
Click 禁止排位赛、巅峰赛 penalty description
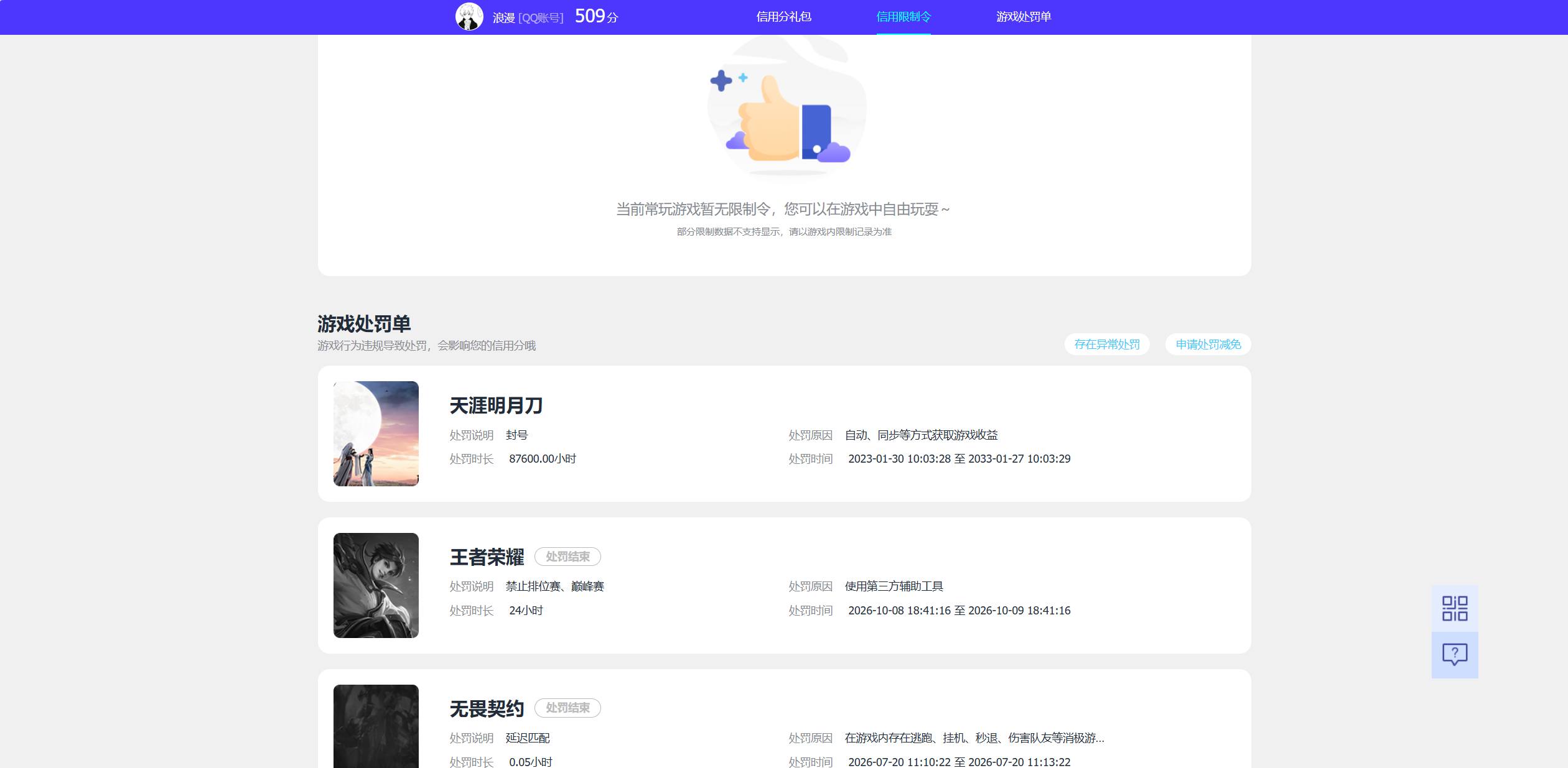[x=555, y=586]
